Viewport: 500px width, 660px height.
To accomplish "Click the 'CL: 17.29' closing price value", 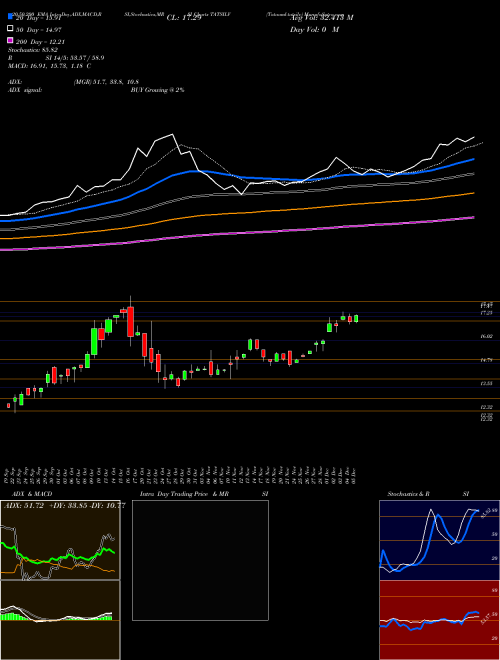I will [x=184, y=18].
